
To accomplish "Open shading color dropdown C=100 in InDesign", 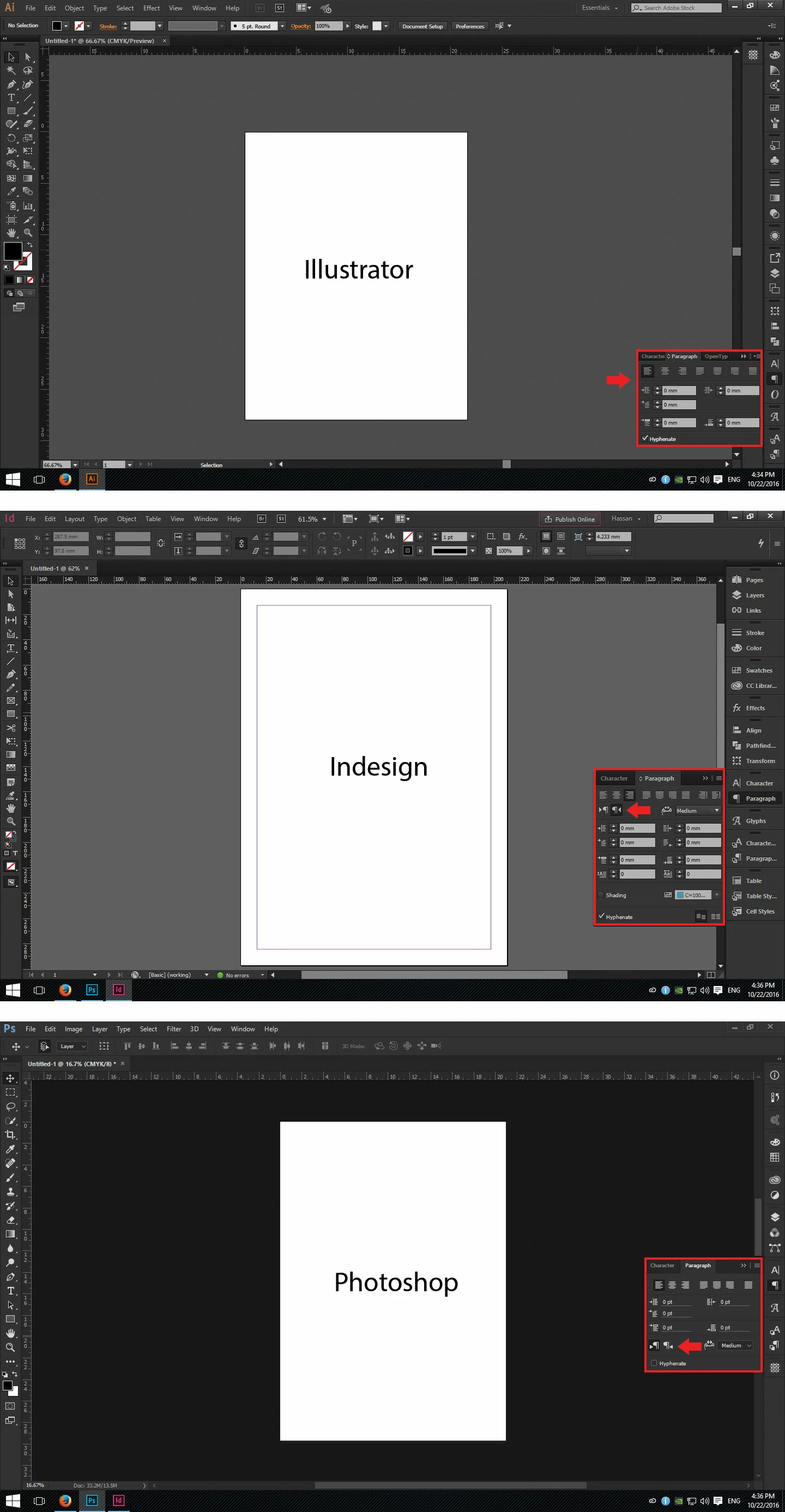I will point(717,895).
